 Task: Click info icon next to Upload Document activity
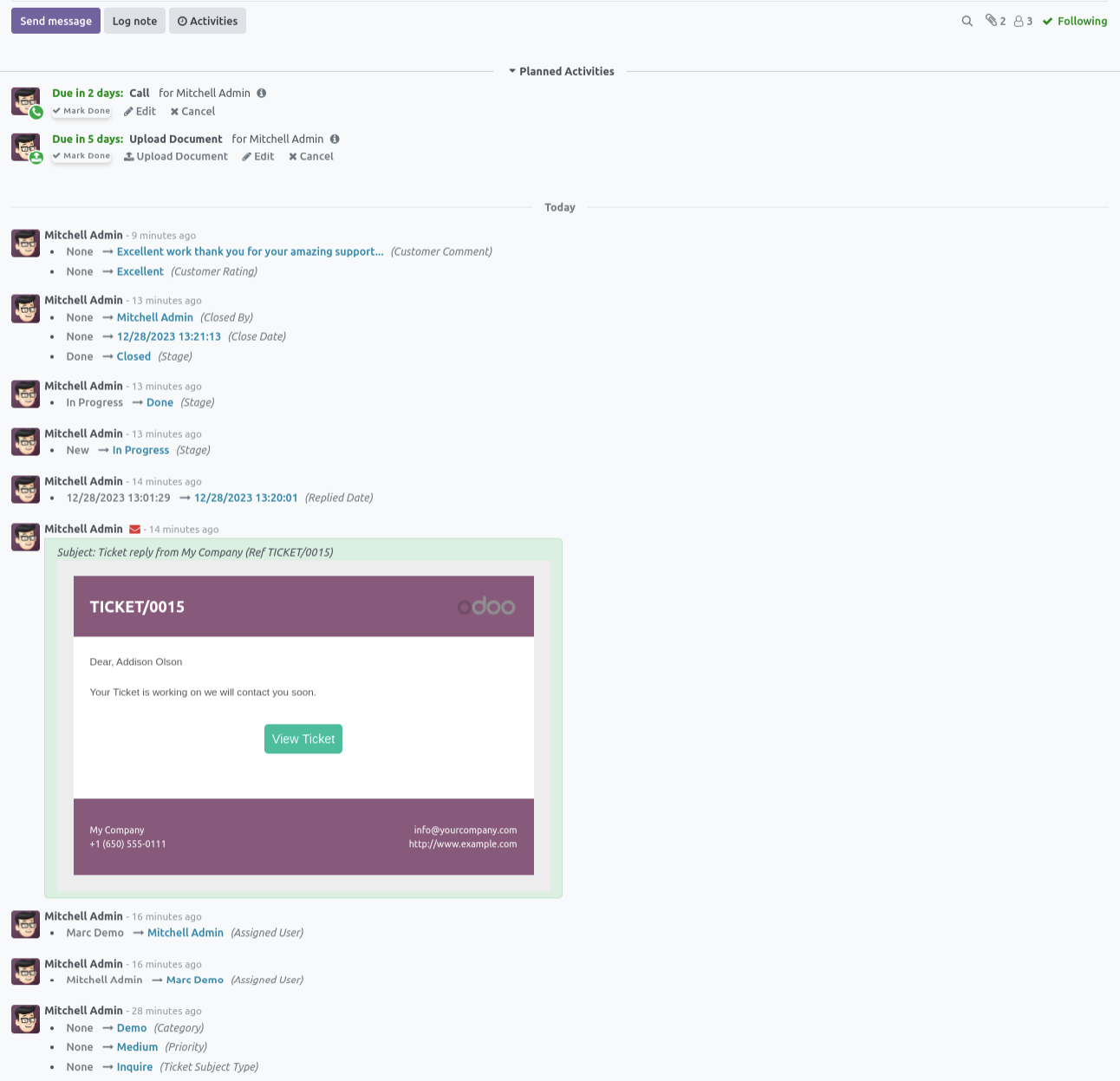335,139
